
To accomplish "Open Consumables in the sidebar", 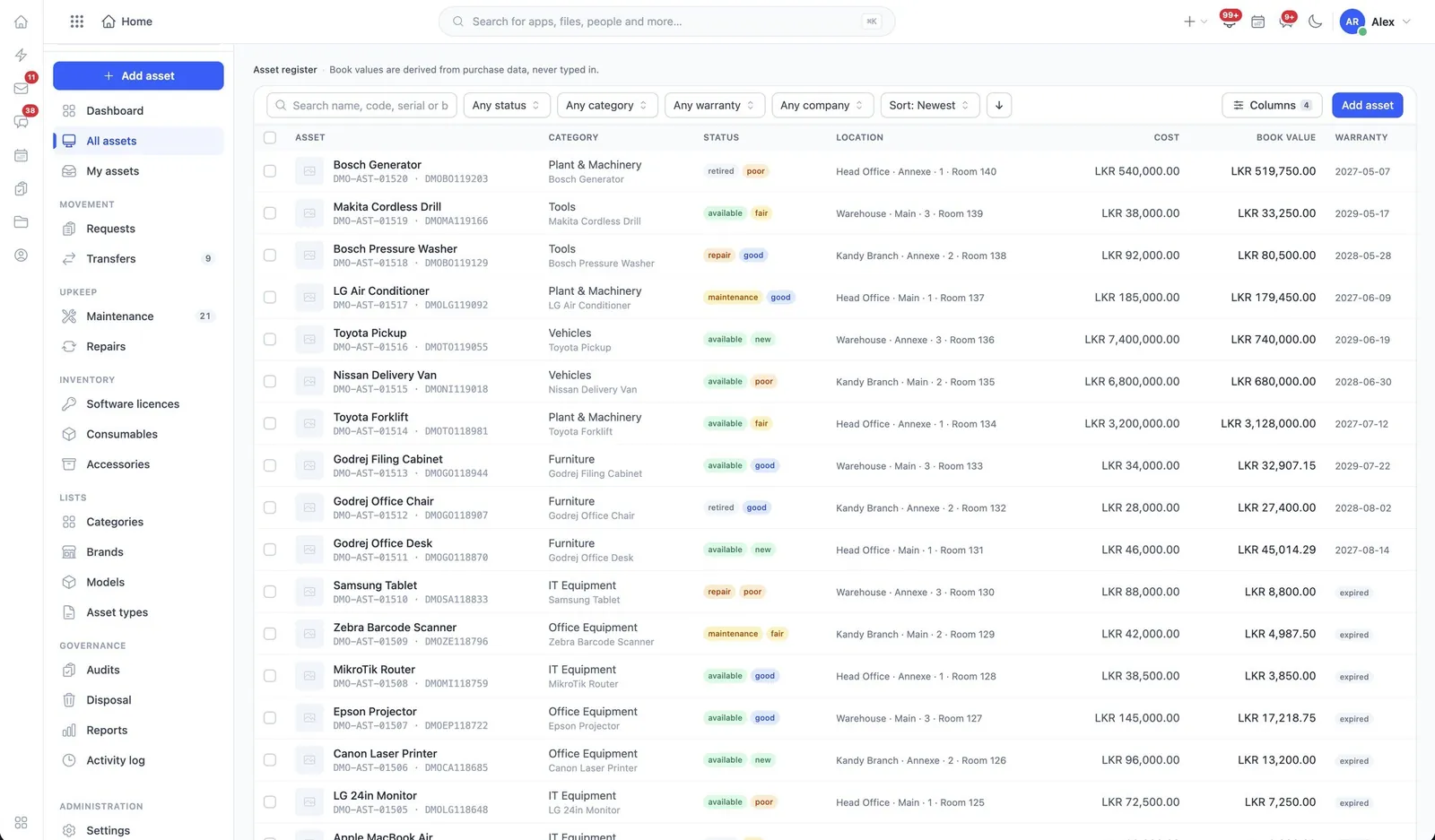I will click(138, 434).
